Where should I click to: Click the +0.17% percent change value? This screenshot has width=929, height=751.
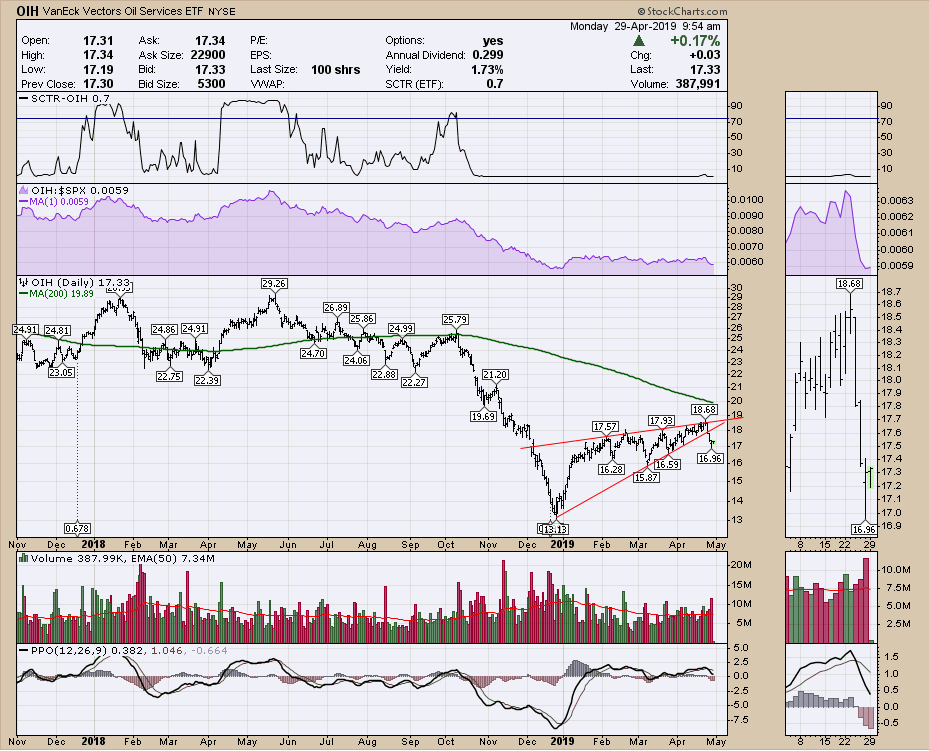click(695, 41)
